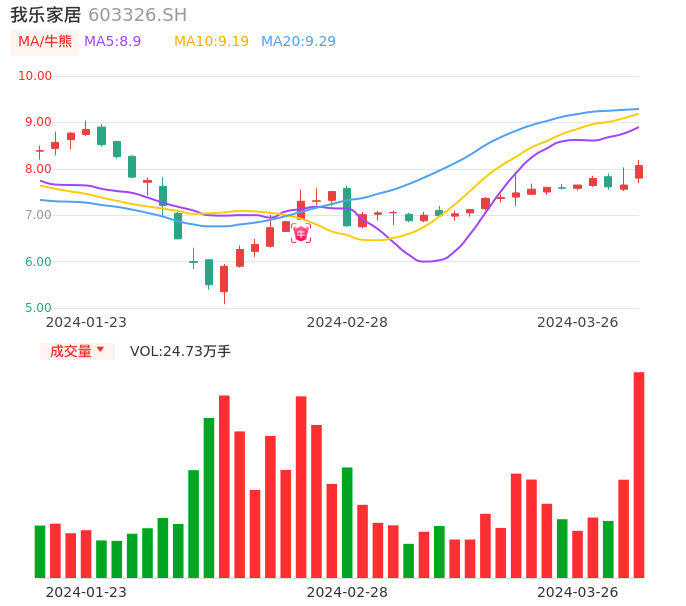Click the MA5:8.9 legend label
The width and height of the screenshot is (686, 606).
[x=112, y=42]
